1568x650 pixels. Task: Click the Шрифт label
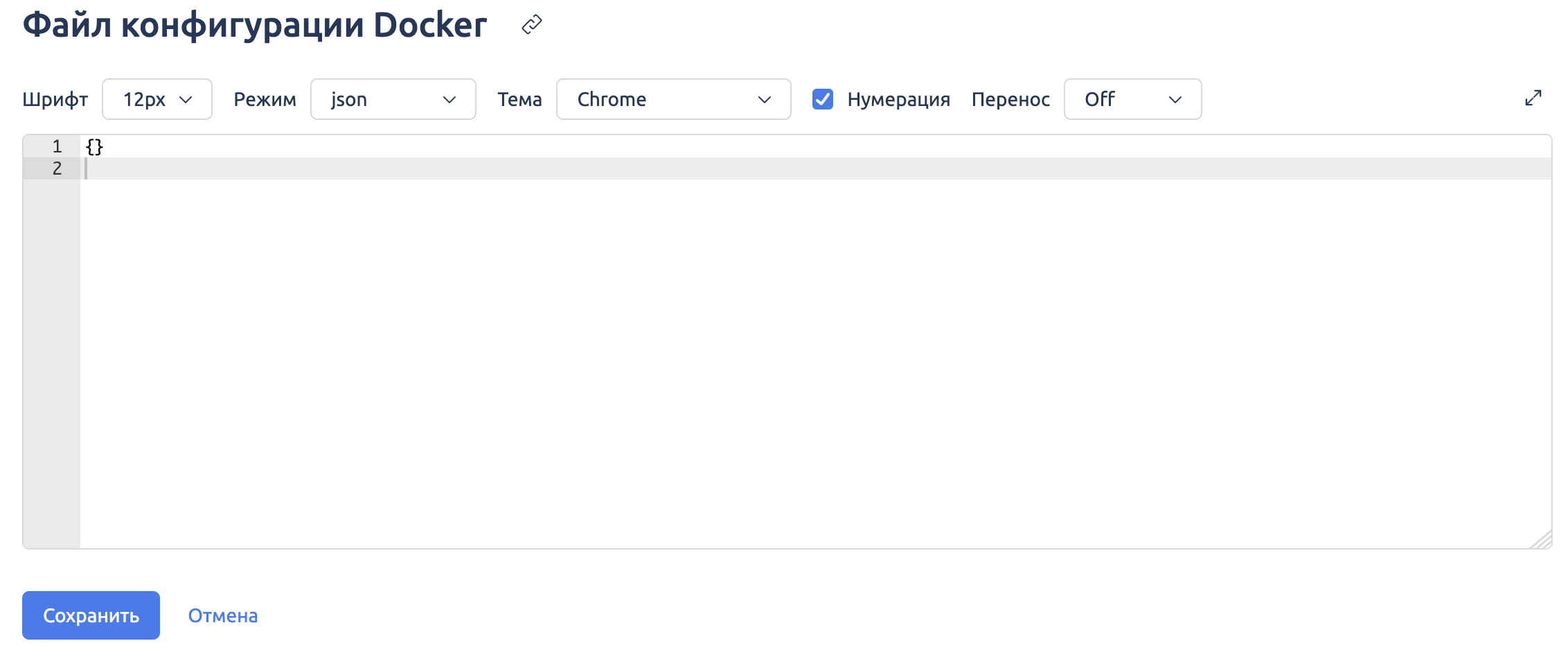coord(55,100)
